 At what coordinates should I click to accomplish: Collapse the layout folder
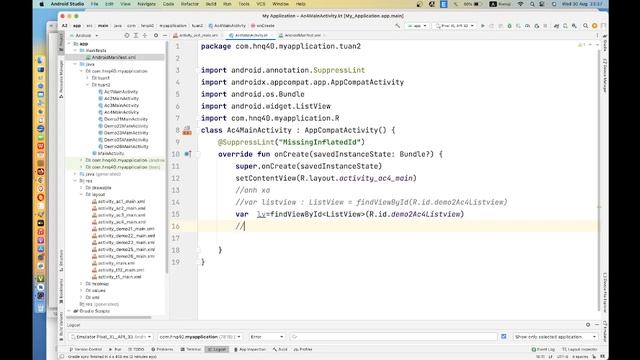click(82, 195)
